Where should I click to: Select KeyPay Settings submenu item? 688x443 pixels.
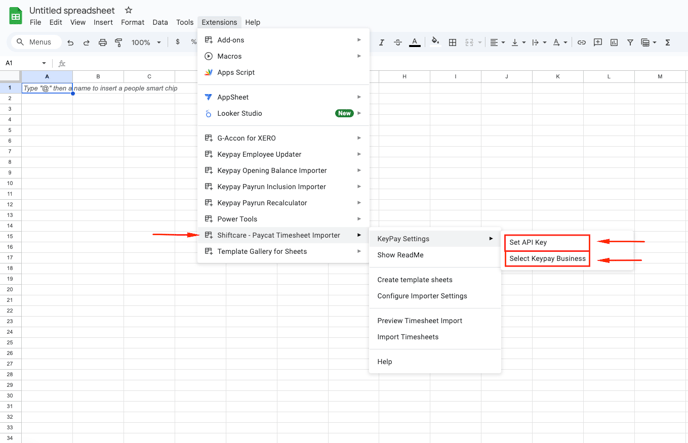click(435, 239)
